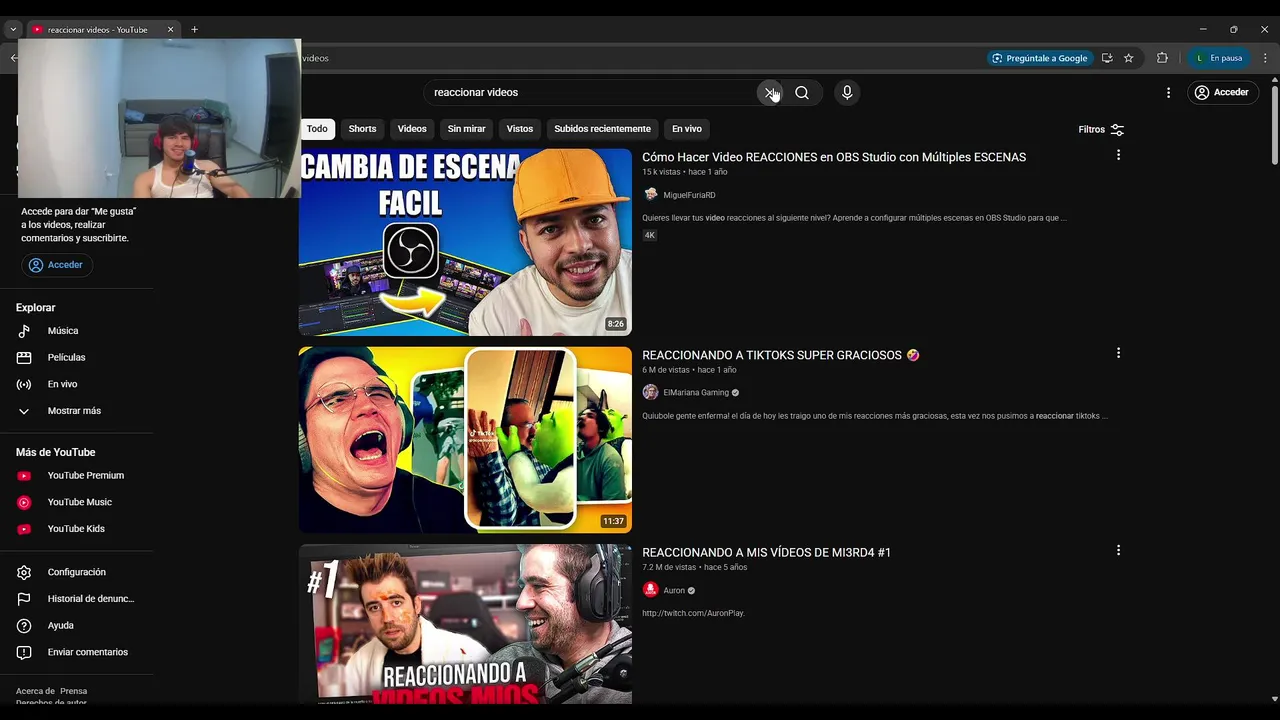Open a new browser tab with plus button
This screenshot has height=720, width=1280.
pyautogui.click(x=194, y=29)
